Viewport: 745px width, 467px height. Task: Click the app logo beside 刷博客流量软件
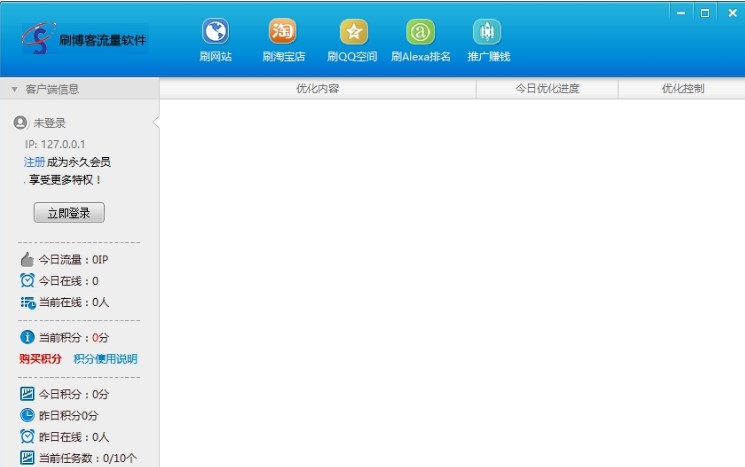click(38, 38)
